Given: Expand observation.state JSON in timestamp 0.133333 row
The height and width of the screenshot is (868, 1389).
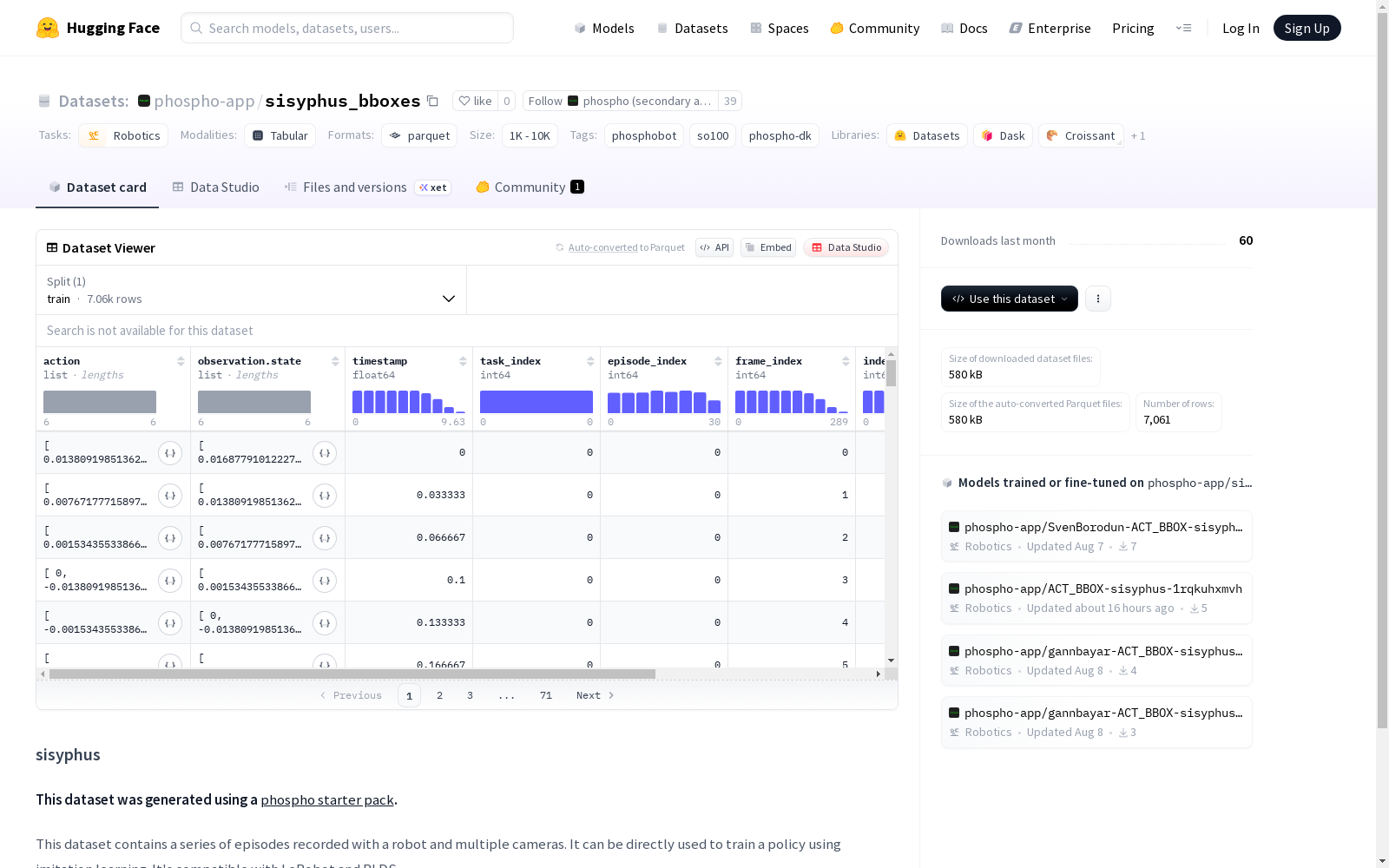Looking at the screenshot, I should [325, 623].
